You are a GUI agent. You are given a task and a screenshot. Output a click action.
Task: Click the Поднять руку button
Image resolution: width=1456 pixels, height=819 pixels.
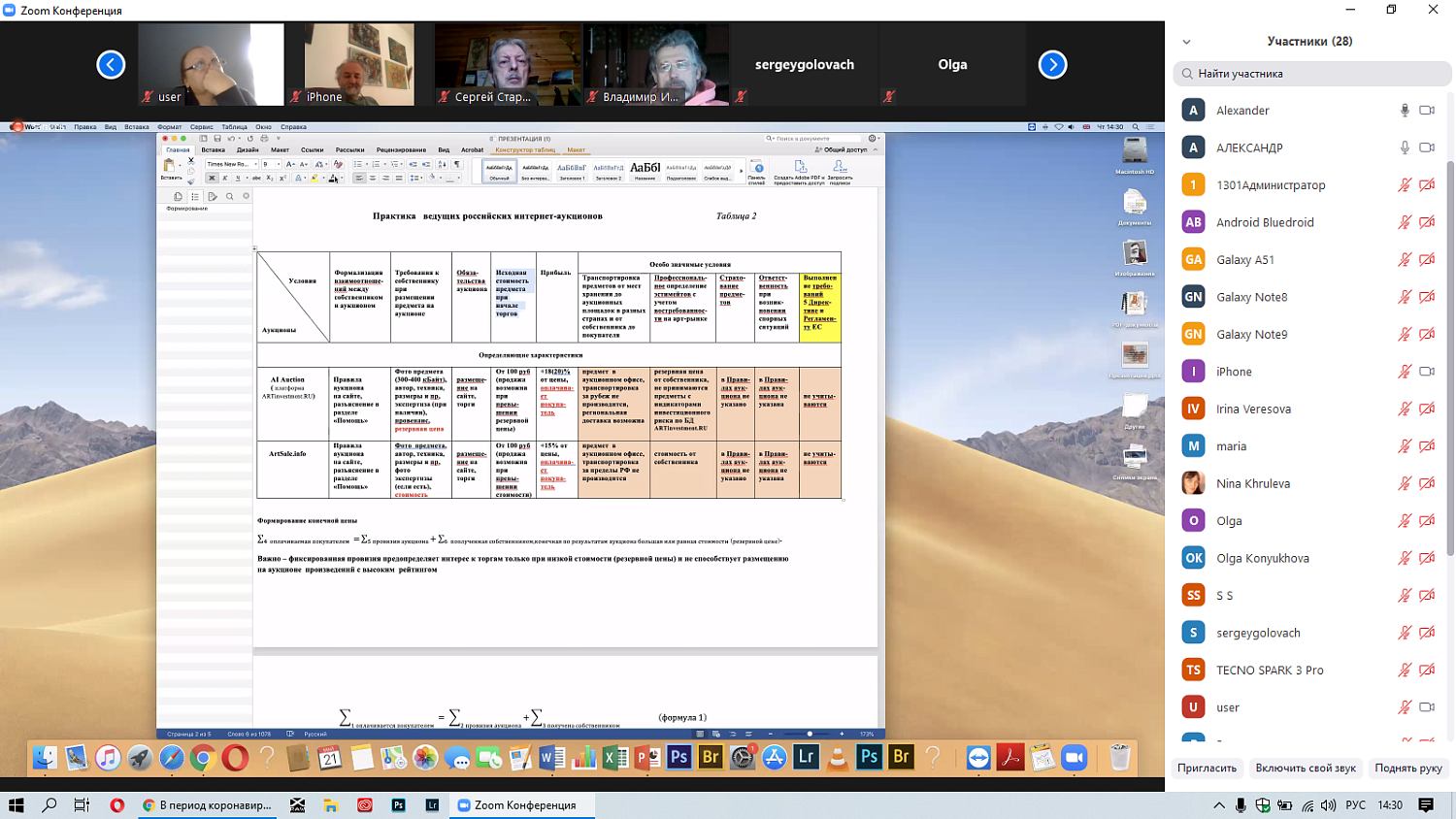[x=1408, y=768]
